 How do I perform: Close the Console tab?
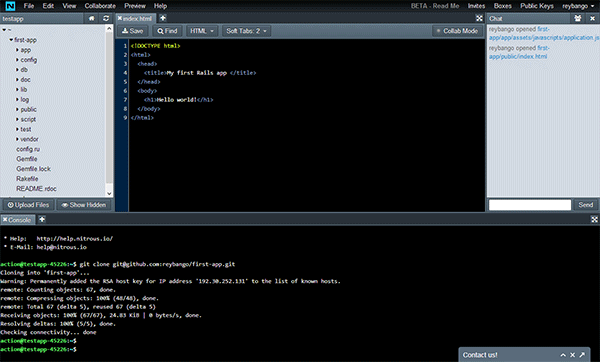5,220
